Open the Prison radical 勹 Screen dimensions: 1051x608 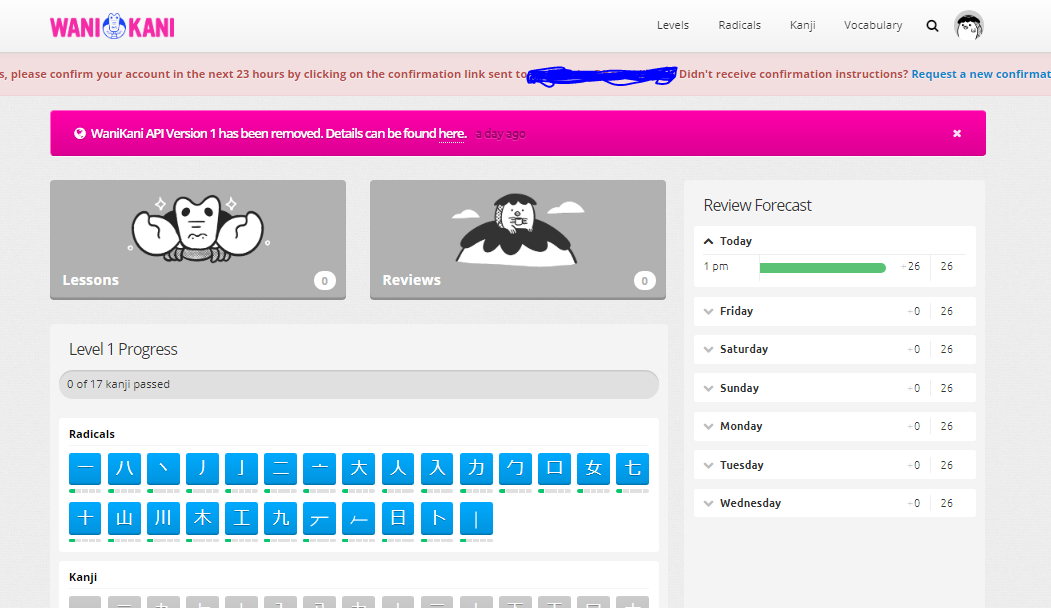pyautogui.click(x=515, y=469)
